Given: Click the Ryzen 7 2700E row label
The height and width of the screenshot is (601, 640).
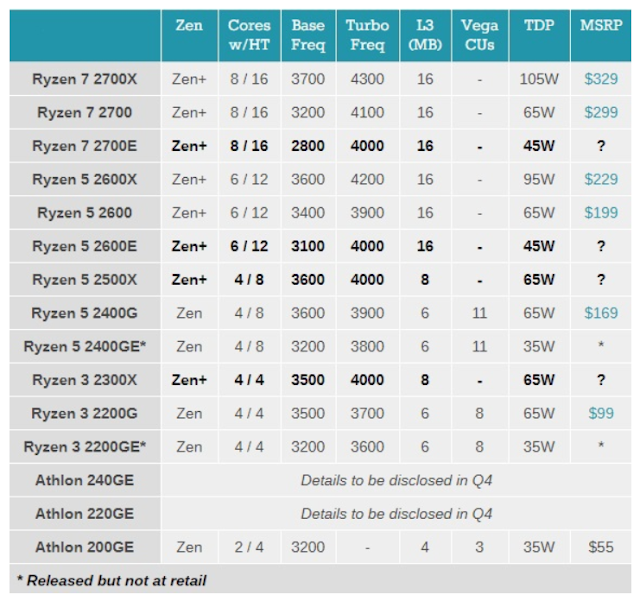Looking at the screenshot, I should [84, 146].
